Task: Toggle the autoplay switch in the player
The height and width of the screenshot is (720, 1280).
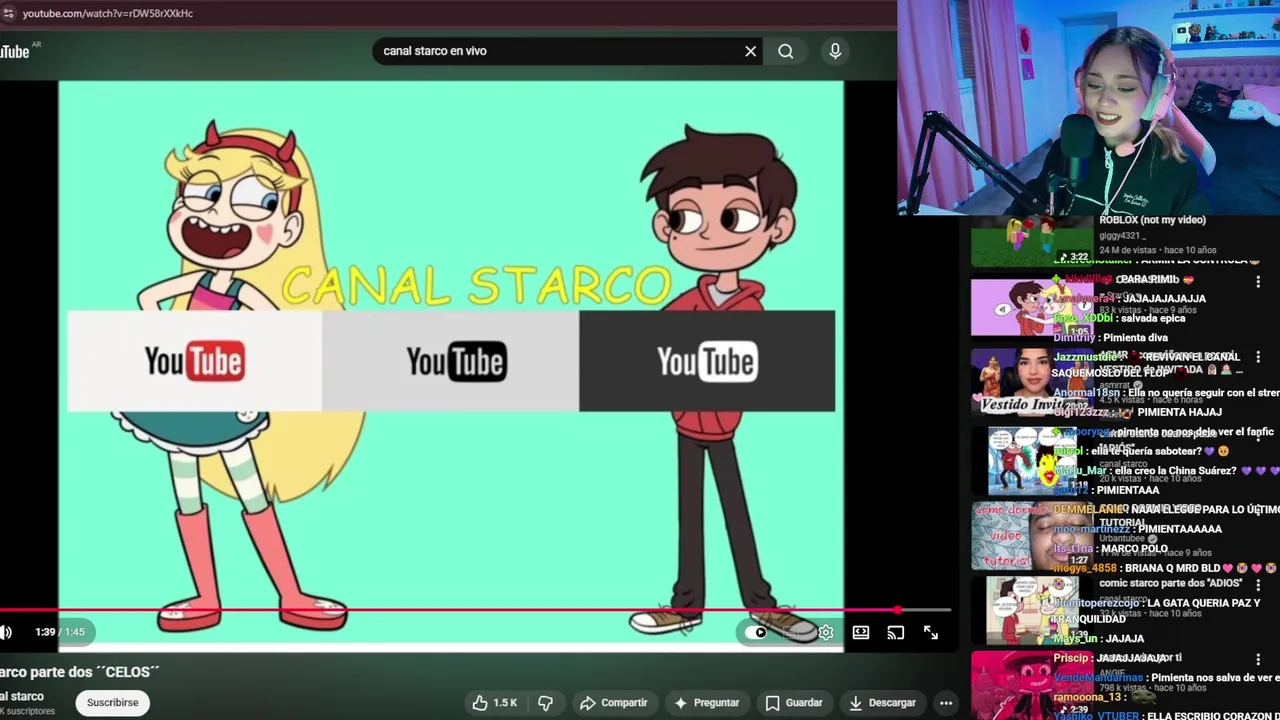Action: point(758,632)
